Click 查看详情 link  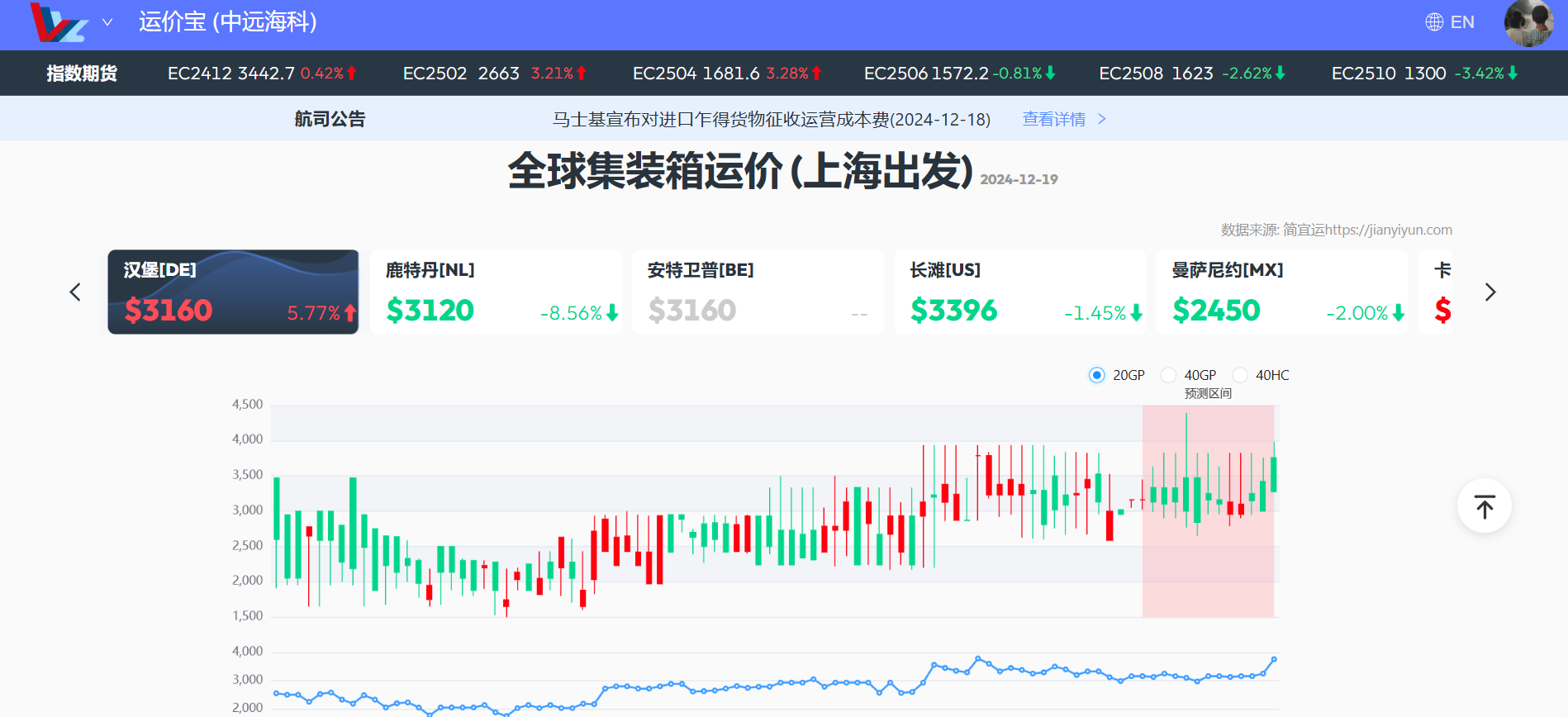pos(1054,119)
